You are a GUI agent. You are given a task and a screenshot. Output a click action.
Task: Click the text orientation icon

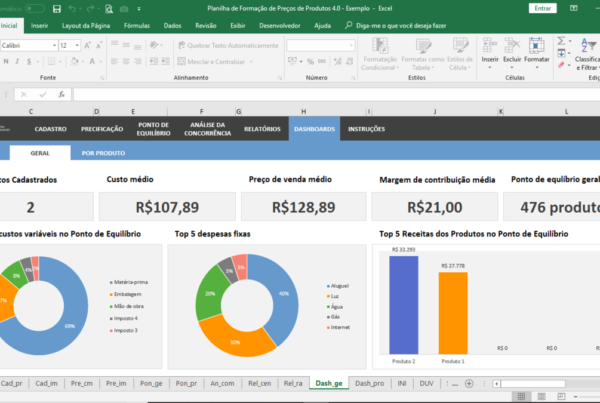pyautogui.click(x=154, y=45)
